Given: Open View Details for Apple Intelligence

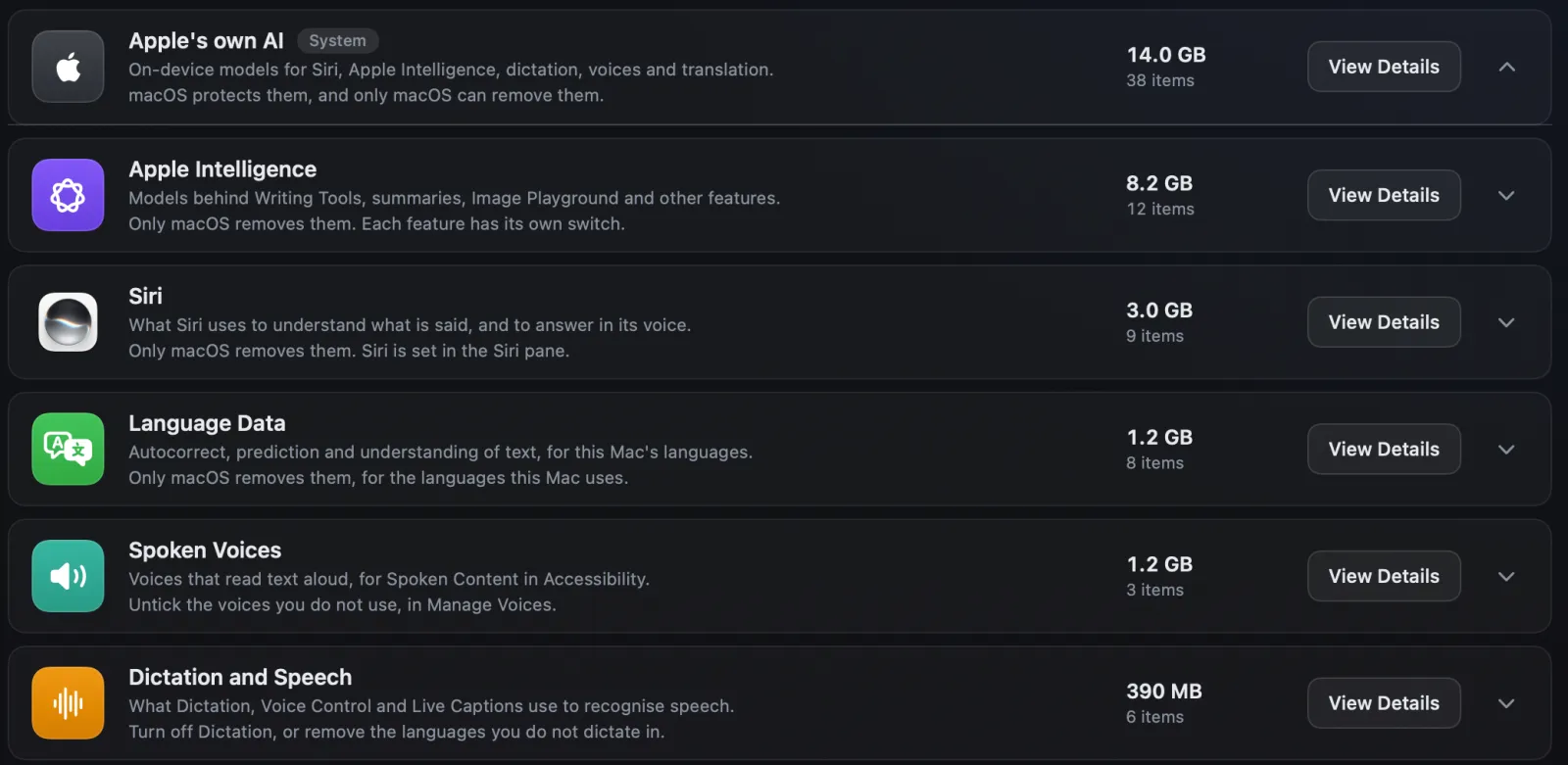Looking at the screenshot, I should pyautogui.click(x=1384, y=195).
